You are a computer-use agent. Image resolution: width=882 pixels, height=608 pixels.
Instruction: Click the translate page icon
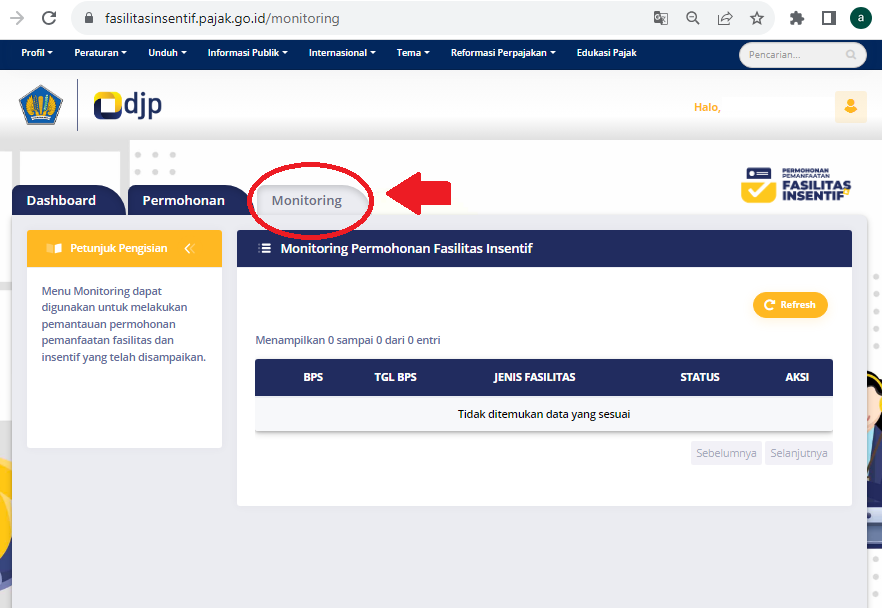click(x=661, y=18)
